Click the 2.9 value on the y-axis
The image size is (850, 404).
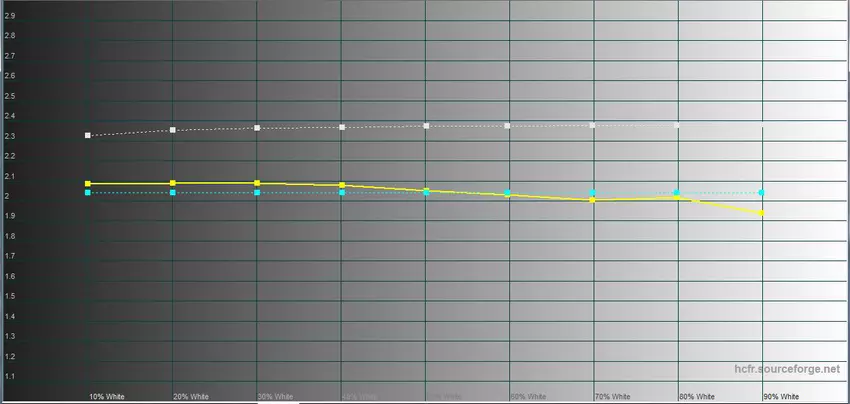coord(10,15)
